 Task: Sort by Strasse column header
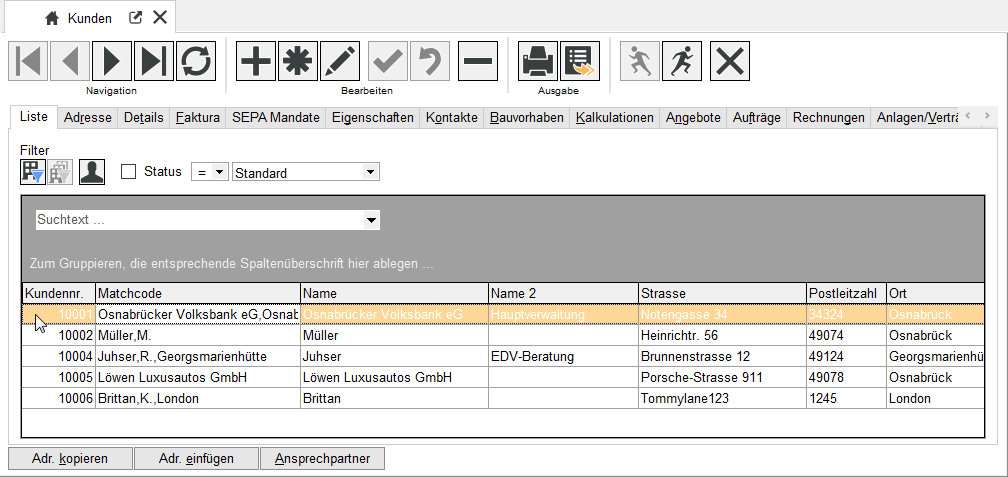point(723,293)
